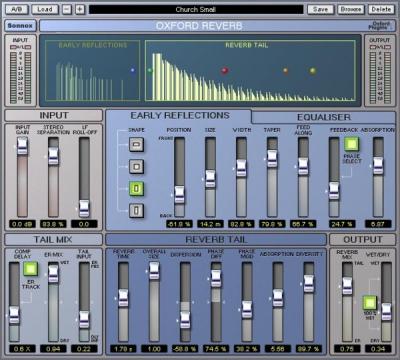The image size is (400, 360).
Task: Click the Comp Delay slider handle
Action: point(14,315)
